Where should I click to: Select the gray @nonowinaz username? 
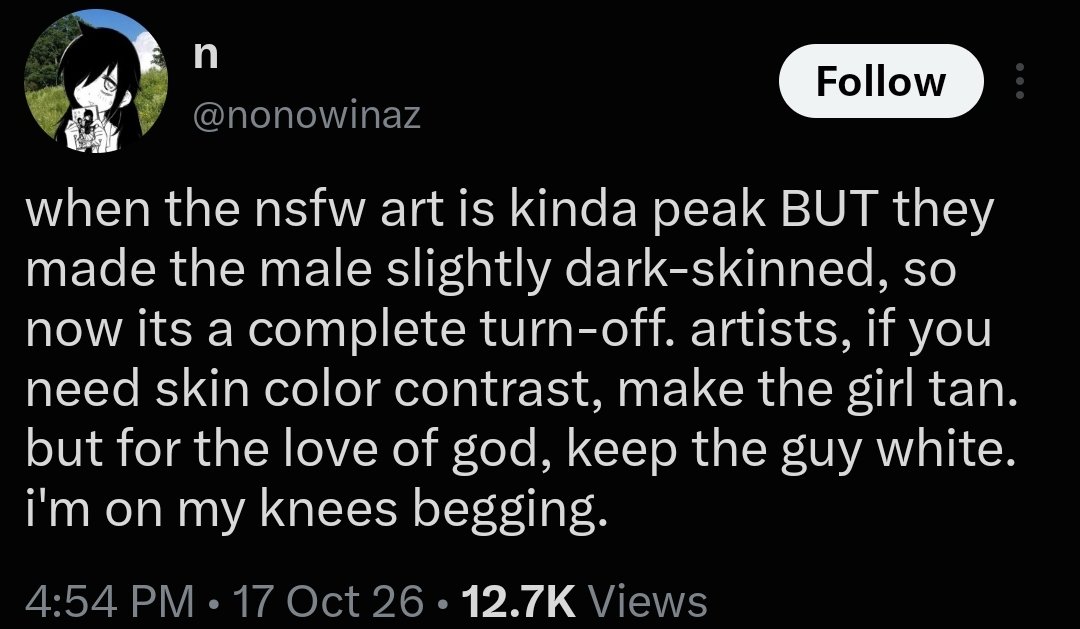click(307, 116)
